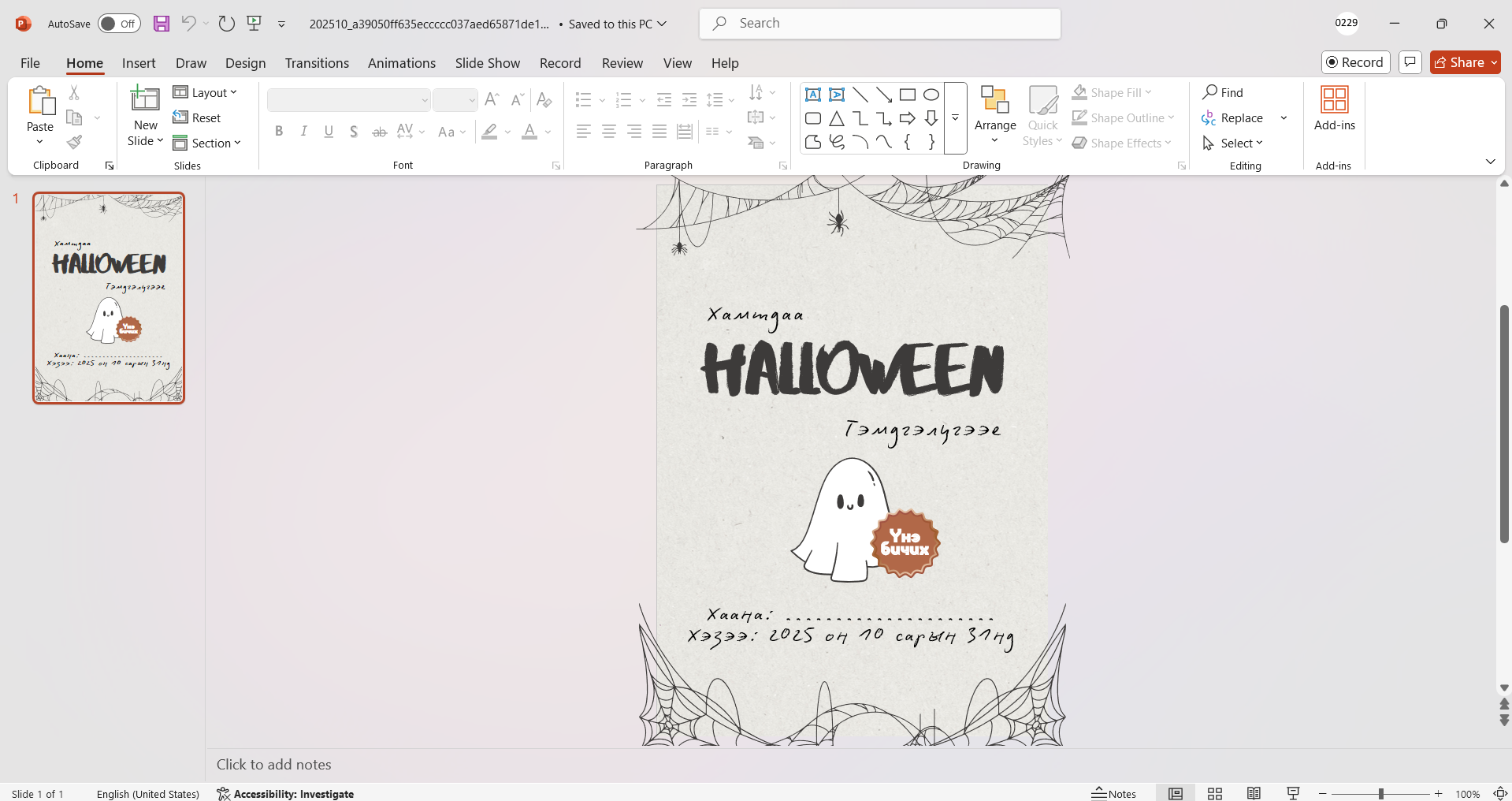Adjust the zoom slider handle
This screenshot has width=1512, height=801.
1380,794
